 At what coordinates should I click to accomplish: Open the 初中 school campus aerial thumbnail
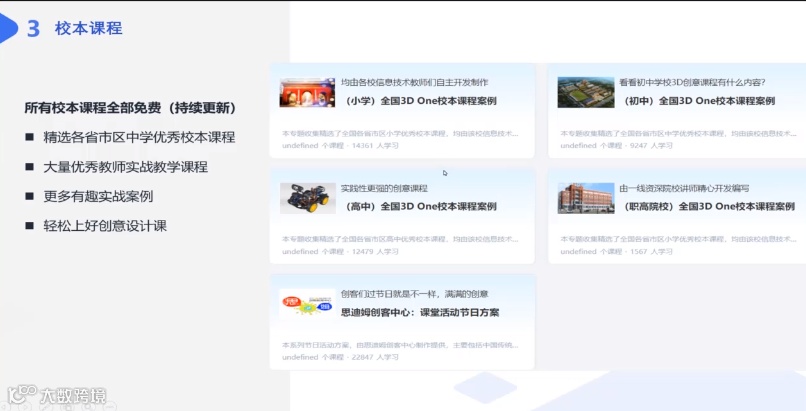click(585, 92)
